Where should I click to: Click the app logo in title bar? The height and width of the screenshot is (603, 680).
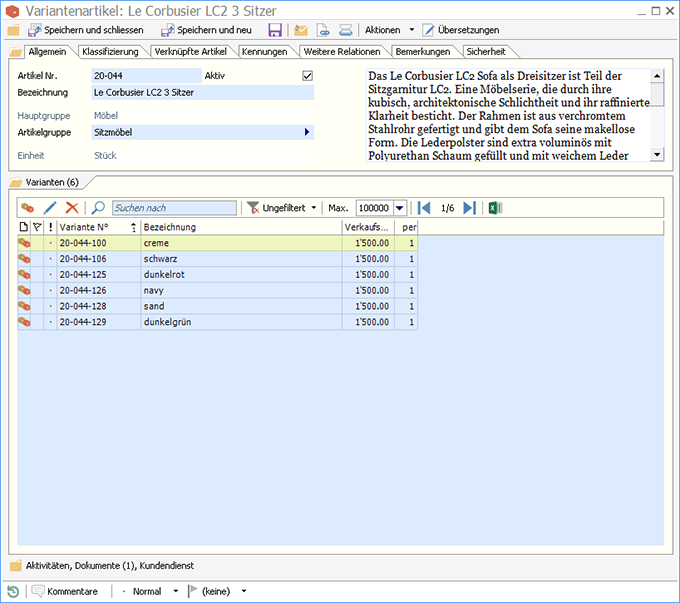13,11
